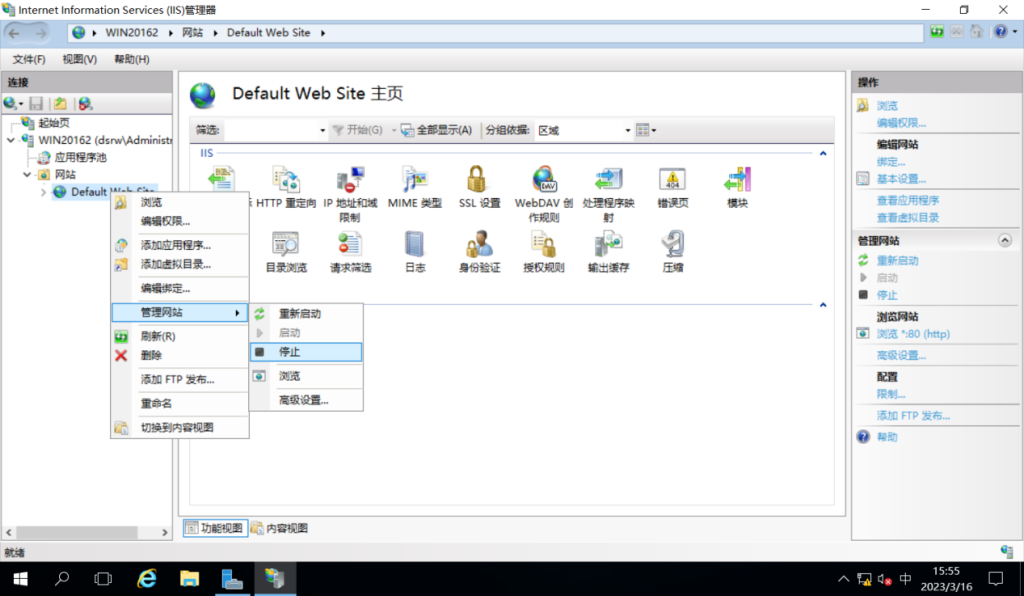Screen dimensions: 1024x596
Task: Click the green refresh icon beside address bar
Action: tap(936, 32)
